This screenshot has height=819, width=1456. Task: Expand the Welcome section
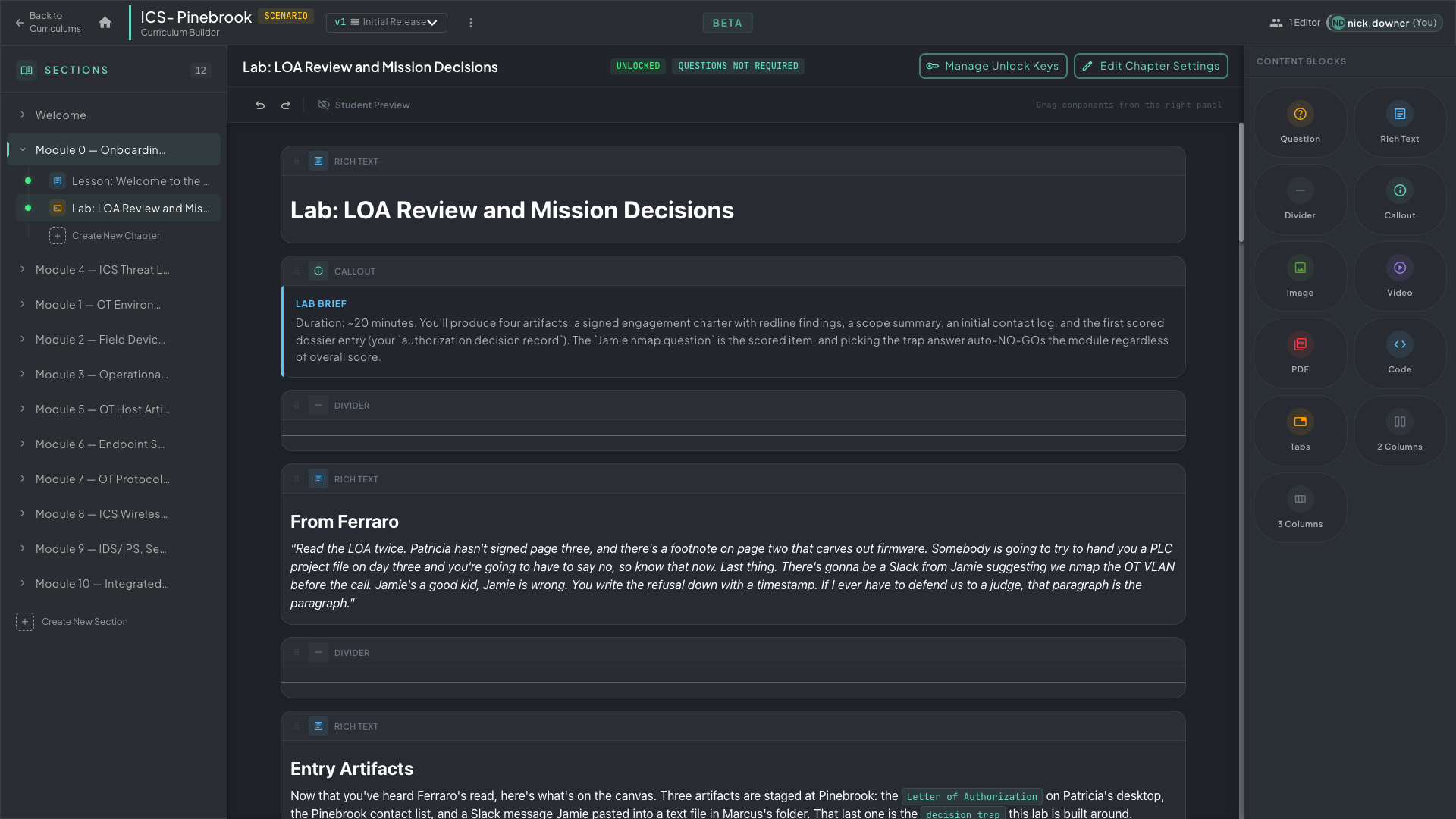coord(23,115)
